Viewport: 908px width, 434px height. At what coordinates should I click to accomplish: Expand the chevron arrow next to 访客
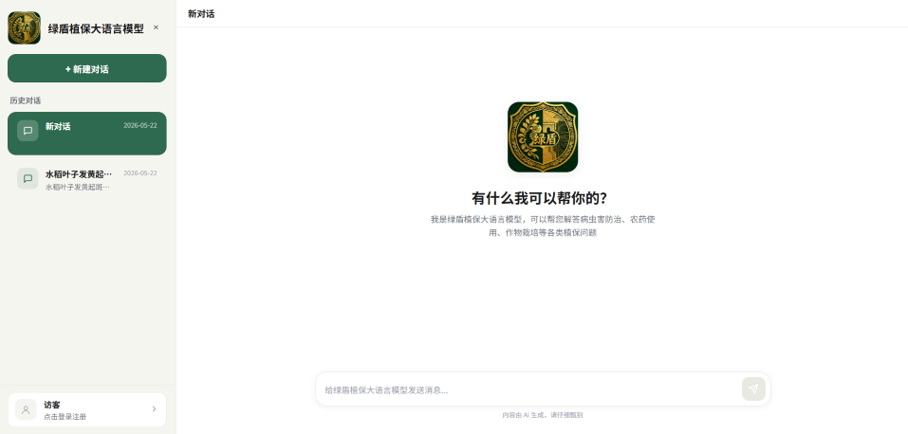point(154,409)
